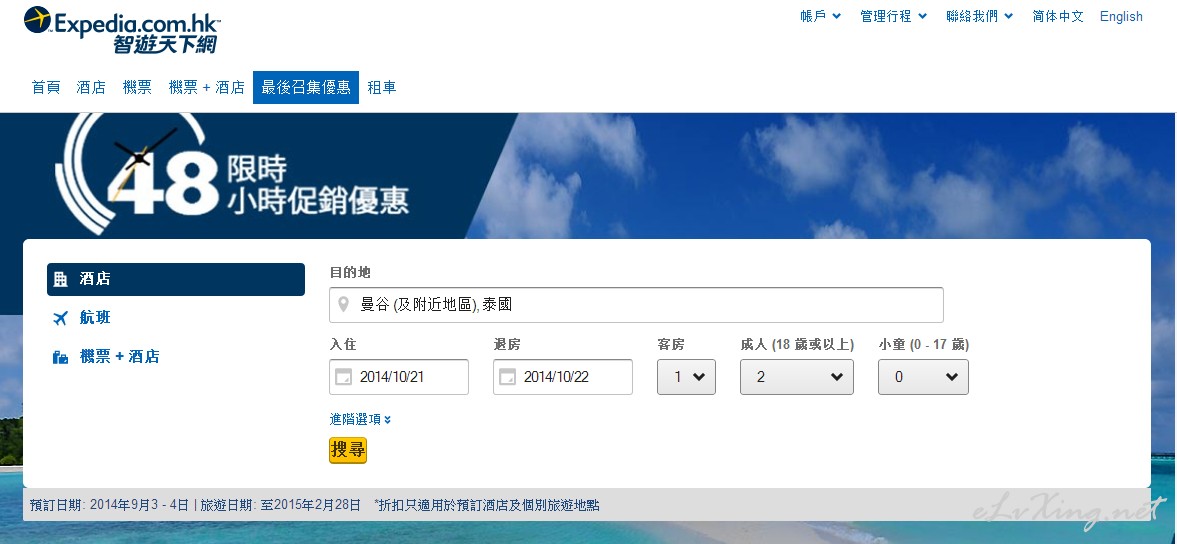Expand the 聯絡我們 dropdown
The width and height of the screenshot is (1177, 544).
(x=980, y=16)
